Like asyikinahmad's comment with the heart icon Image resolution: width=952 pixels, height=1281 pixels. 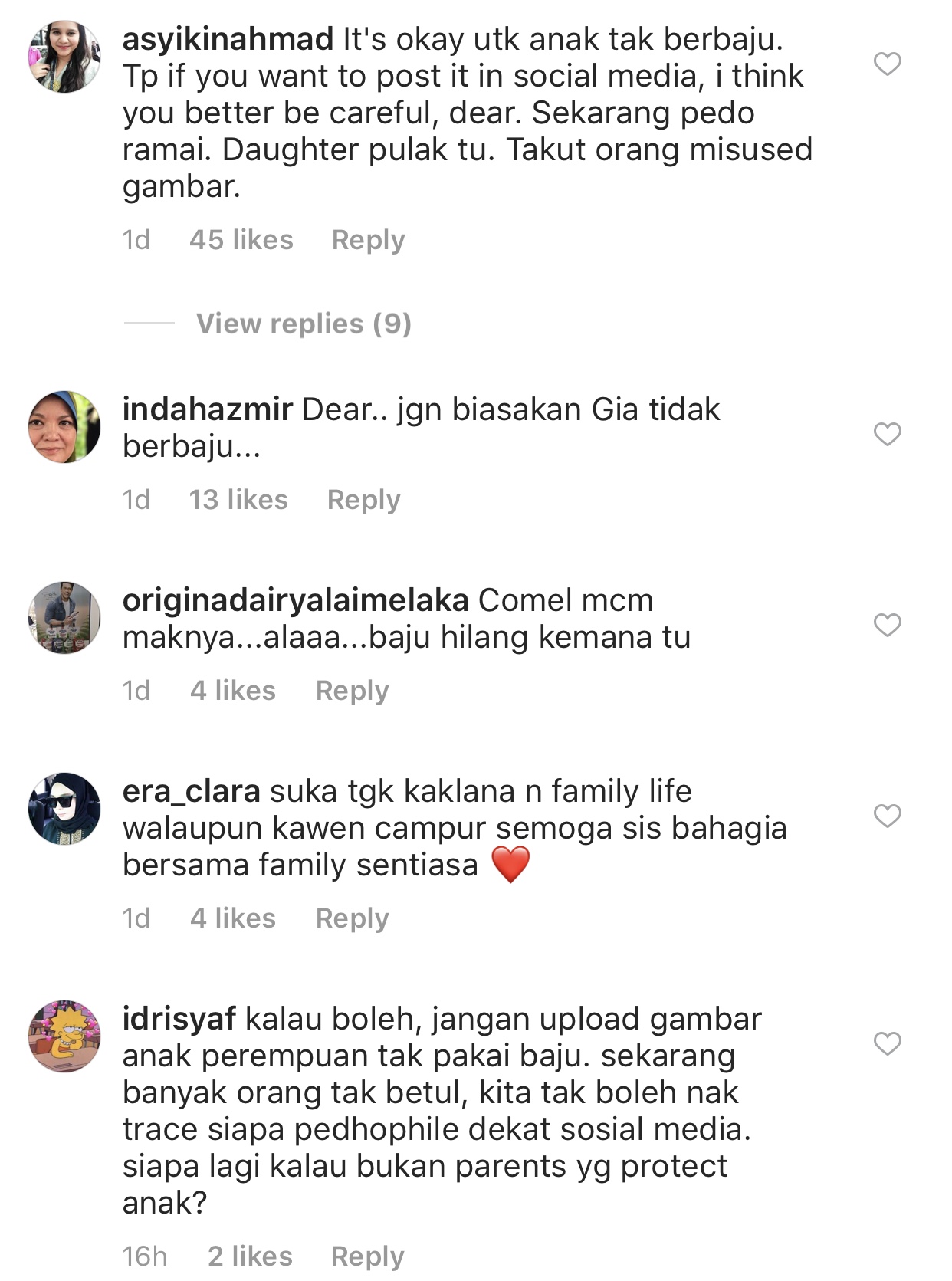(x=887, y=64)
